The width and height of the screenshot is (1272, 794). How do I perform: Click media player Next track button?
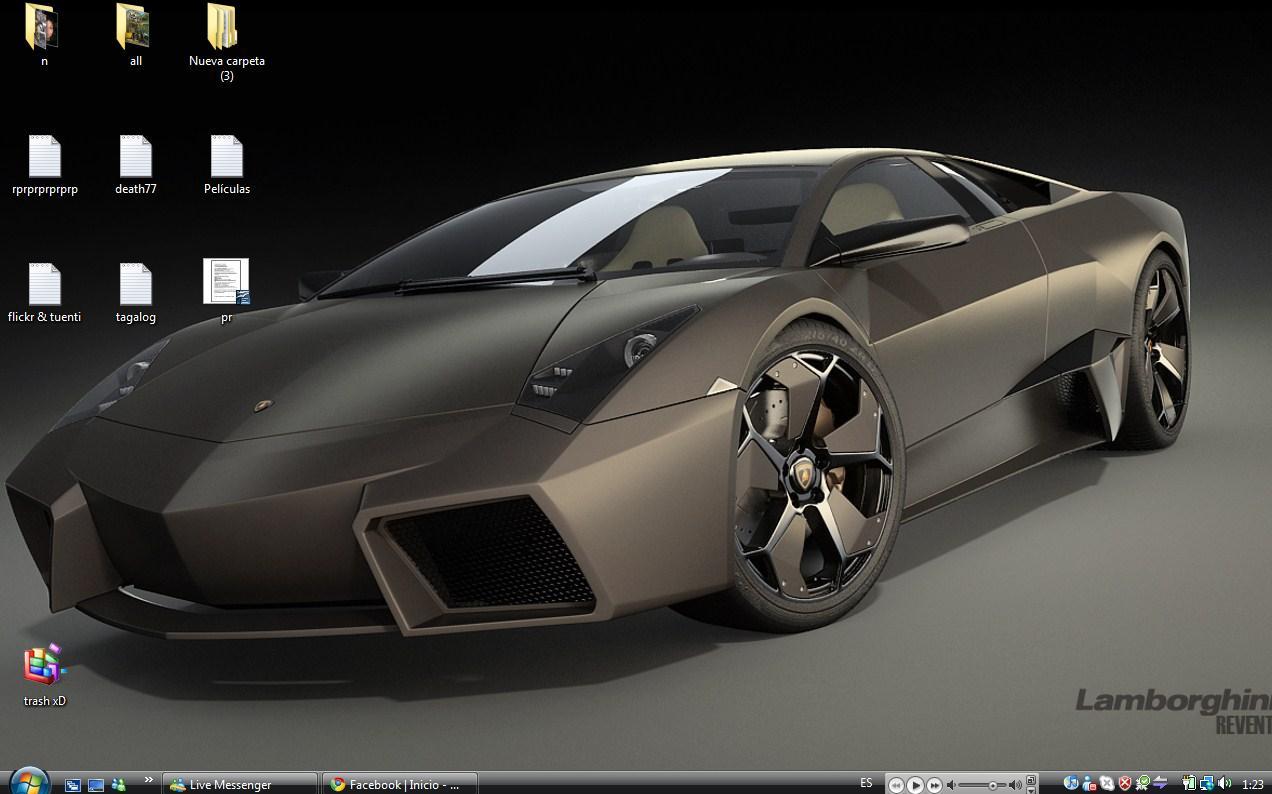pos(934,785)
